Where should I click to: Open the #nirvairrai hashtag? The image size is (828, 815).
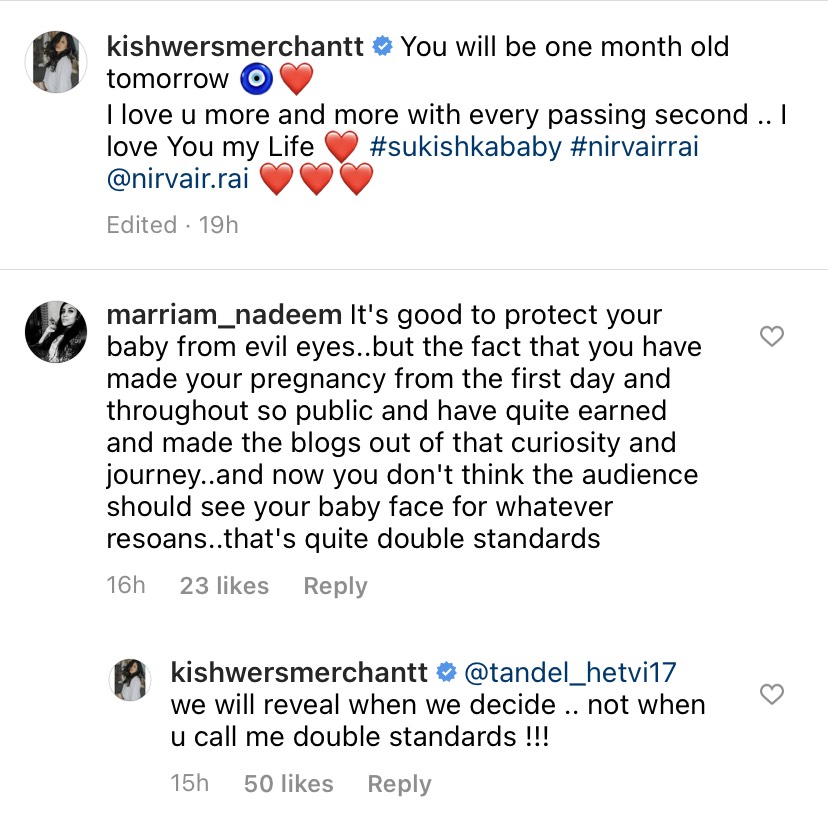(x=638, y=147)
